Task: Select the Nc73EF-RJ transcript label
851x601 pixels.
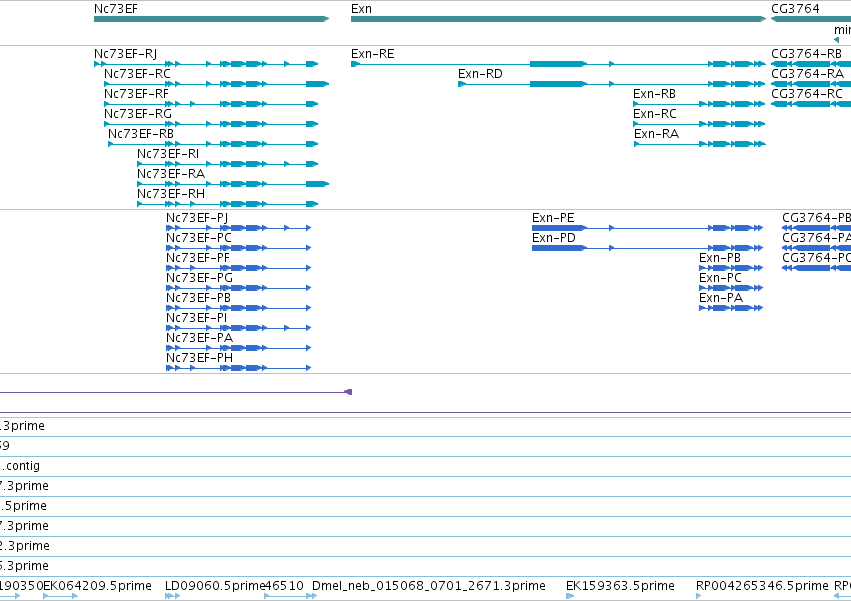Action: pyautogui.click(x=125, y=54)
